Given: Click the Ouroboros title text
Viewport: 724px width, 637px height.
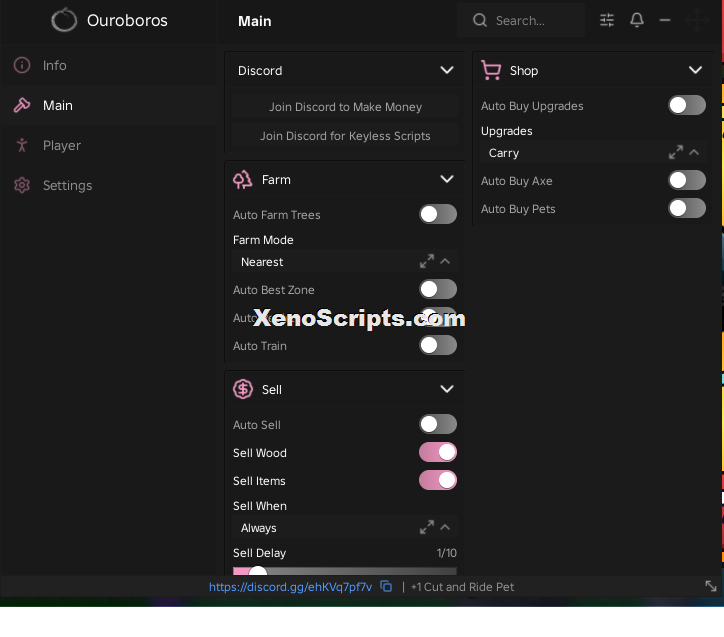Looking at the screenshot, I should pos(127,20).
